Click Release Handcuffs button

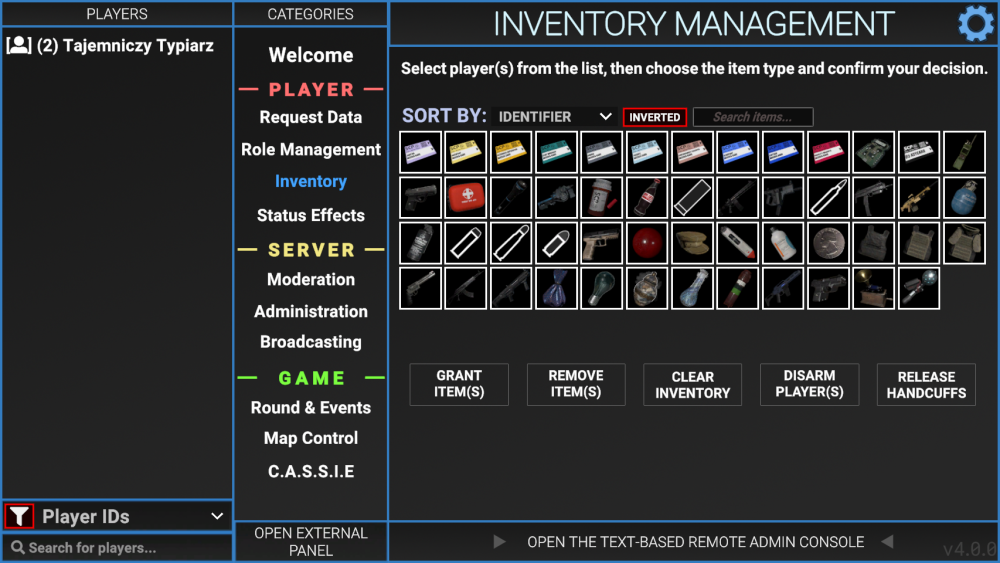point(926,384)
